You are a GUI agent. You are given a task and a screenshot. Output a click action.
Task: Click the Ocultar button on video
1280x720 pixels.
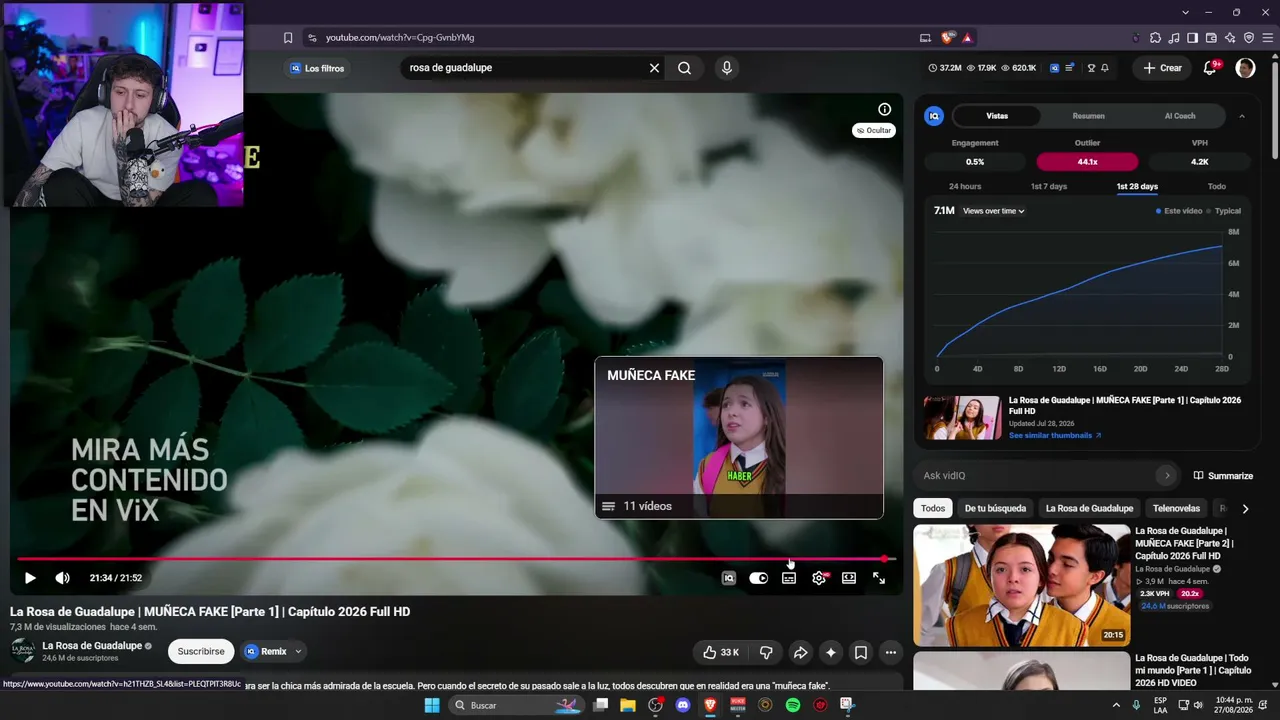click(x=874, y=130)
